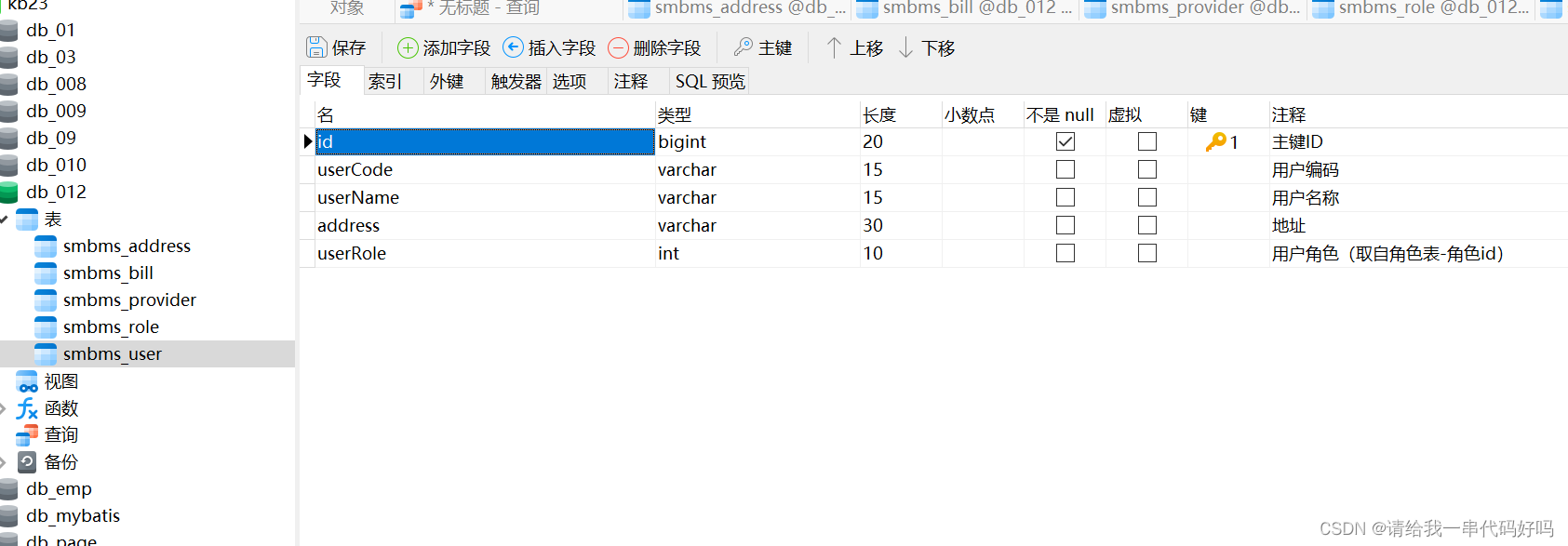Click the 注释 (Comment) column header
This screenshot has height=546, width=1568.
[1419, 115]
